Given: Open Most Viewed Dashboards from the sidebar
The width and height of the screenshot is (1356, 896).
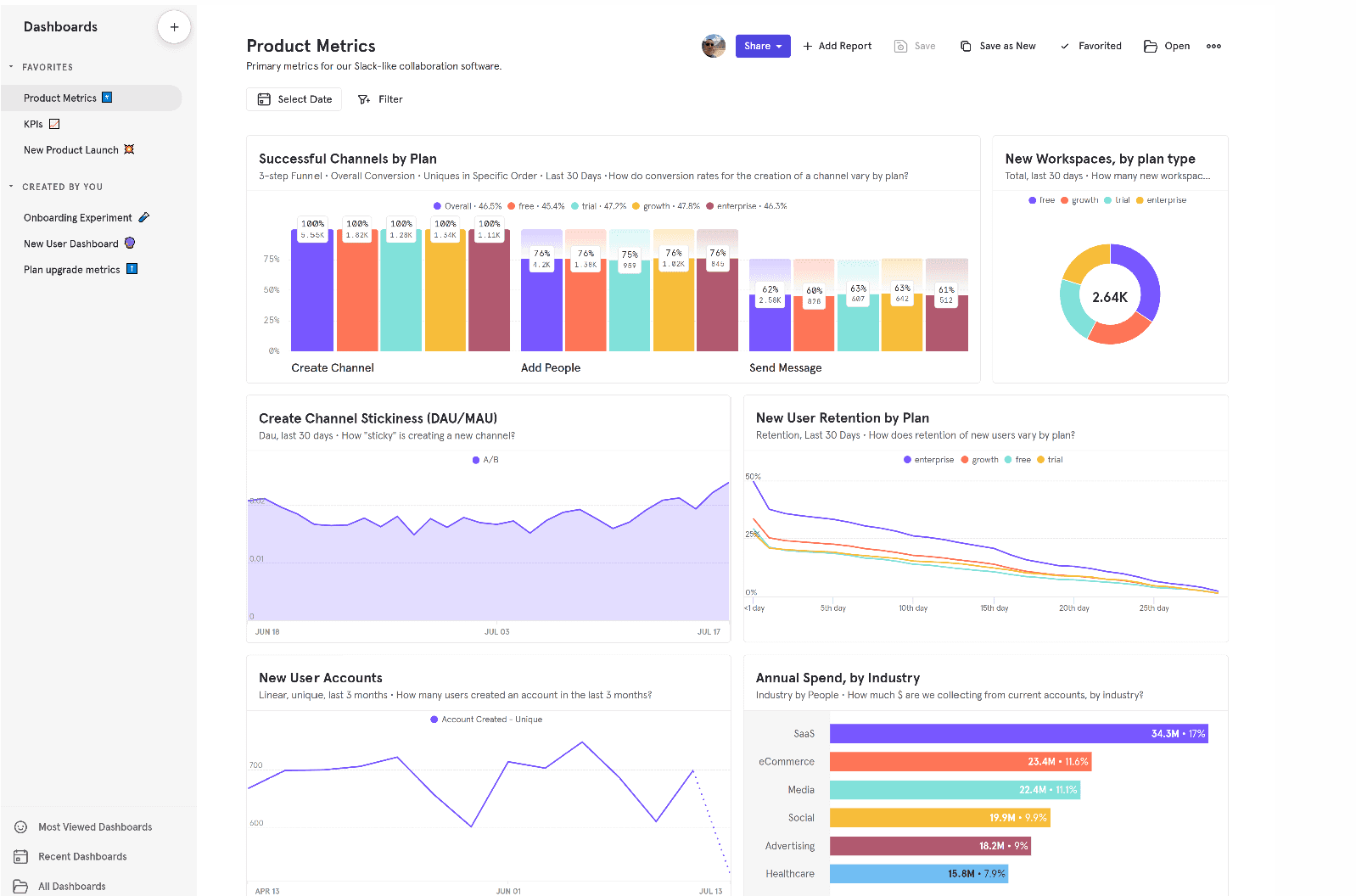Looking at the screenshot, I should (94, 827).
